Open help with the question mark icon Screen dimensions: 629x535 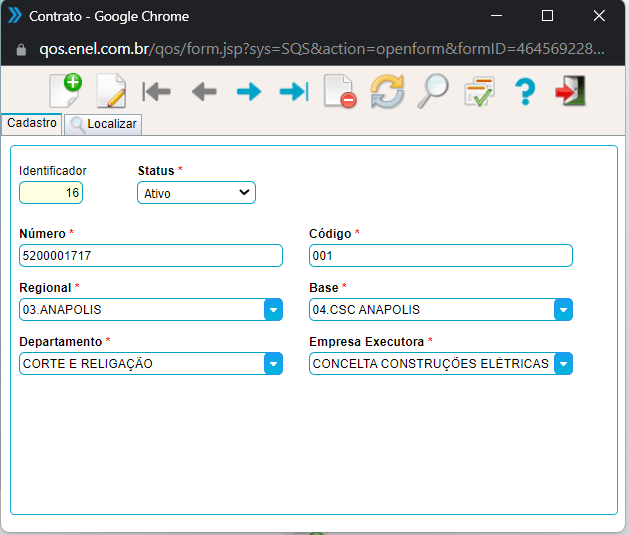[x=524, y=92]
